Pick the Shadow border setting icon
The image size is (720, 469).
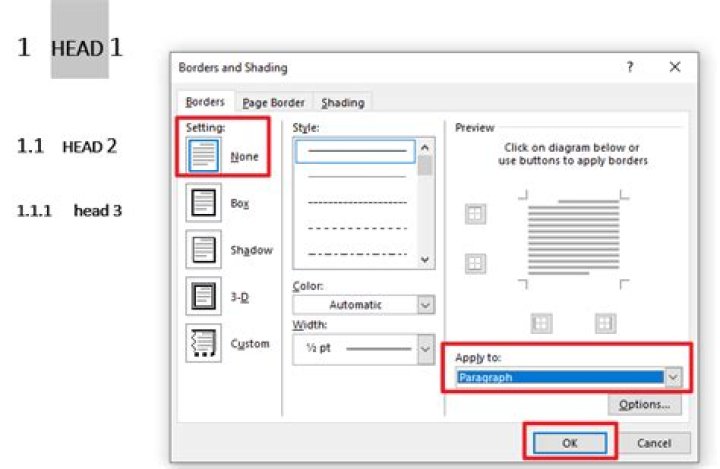click(203, 249)
